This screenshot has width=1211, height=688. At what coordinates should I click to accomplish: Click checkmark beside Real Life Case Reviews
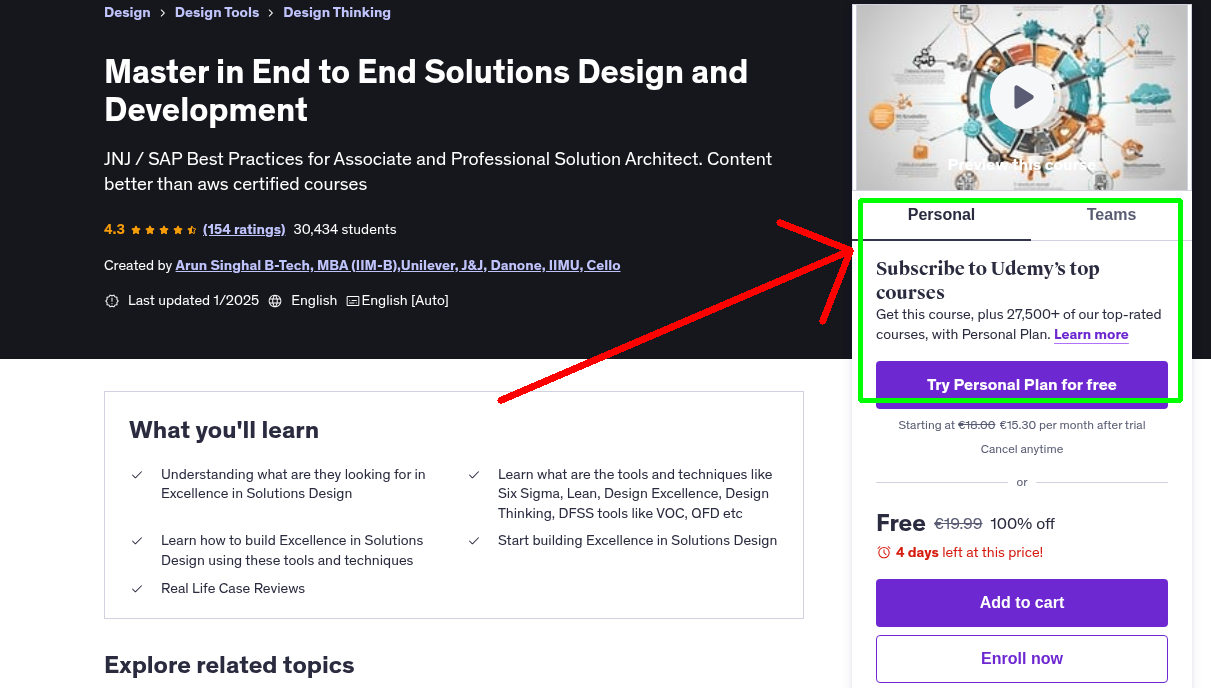click(x=137, y=589)
